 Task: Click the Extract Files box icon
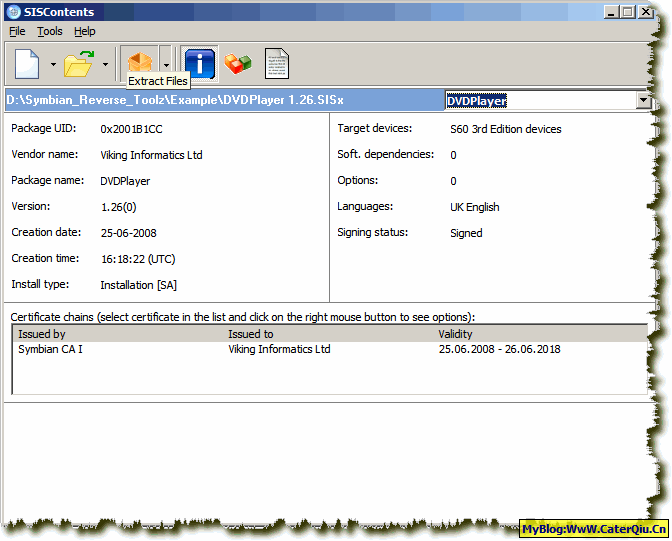point(140,63)
